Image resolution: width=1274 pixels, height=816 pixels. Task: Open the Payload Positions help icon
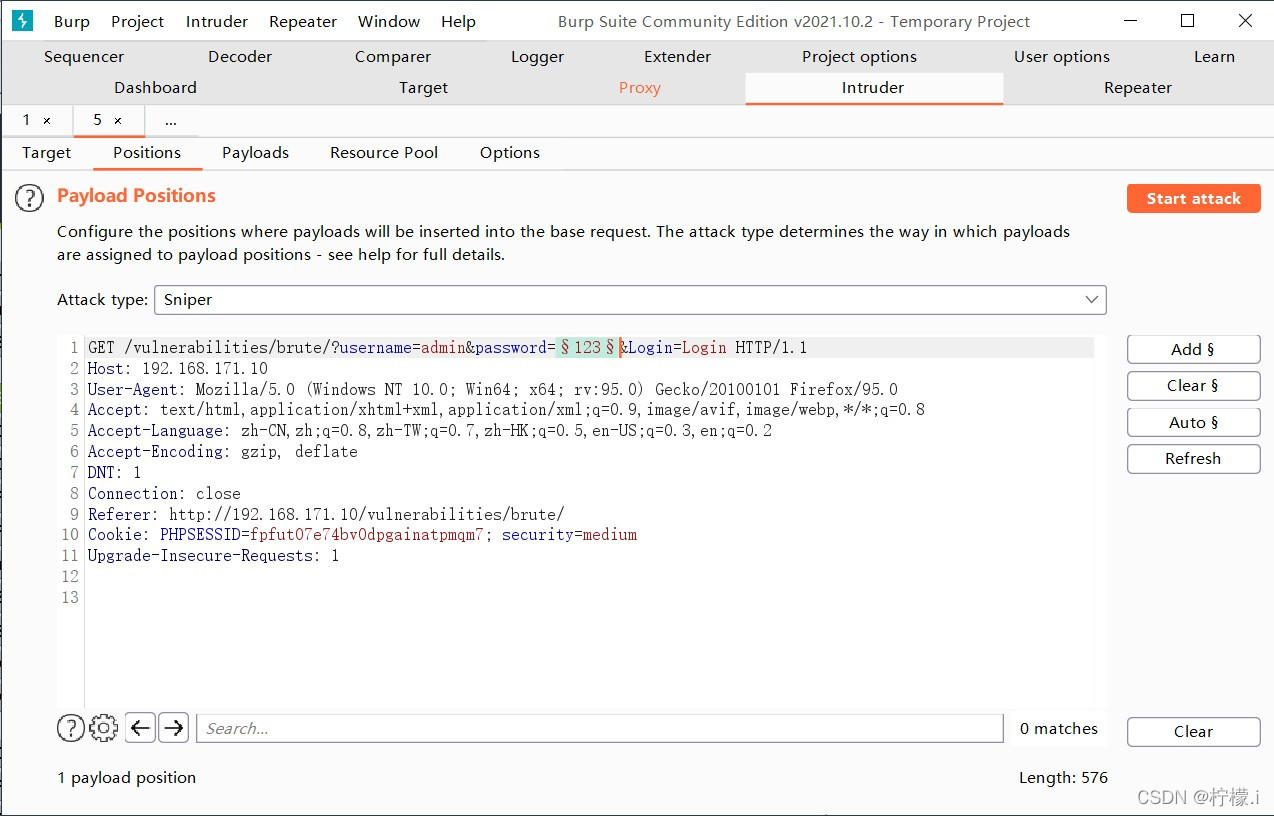(x=29, y=198)
